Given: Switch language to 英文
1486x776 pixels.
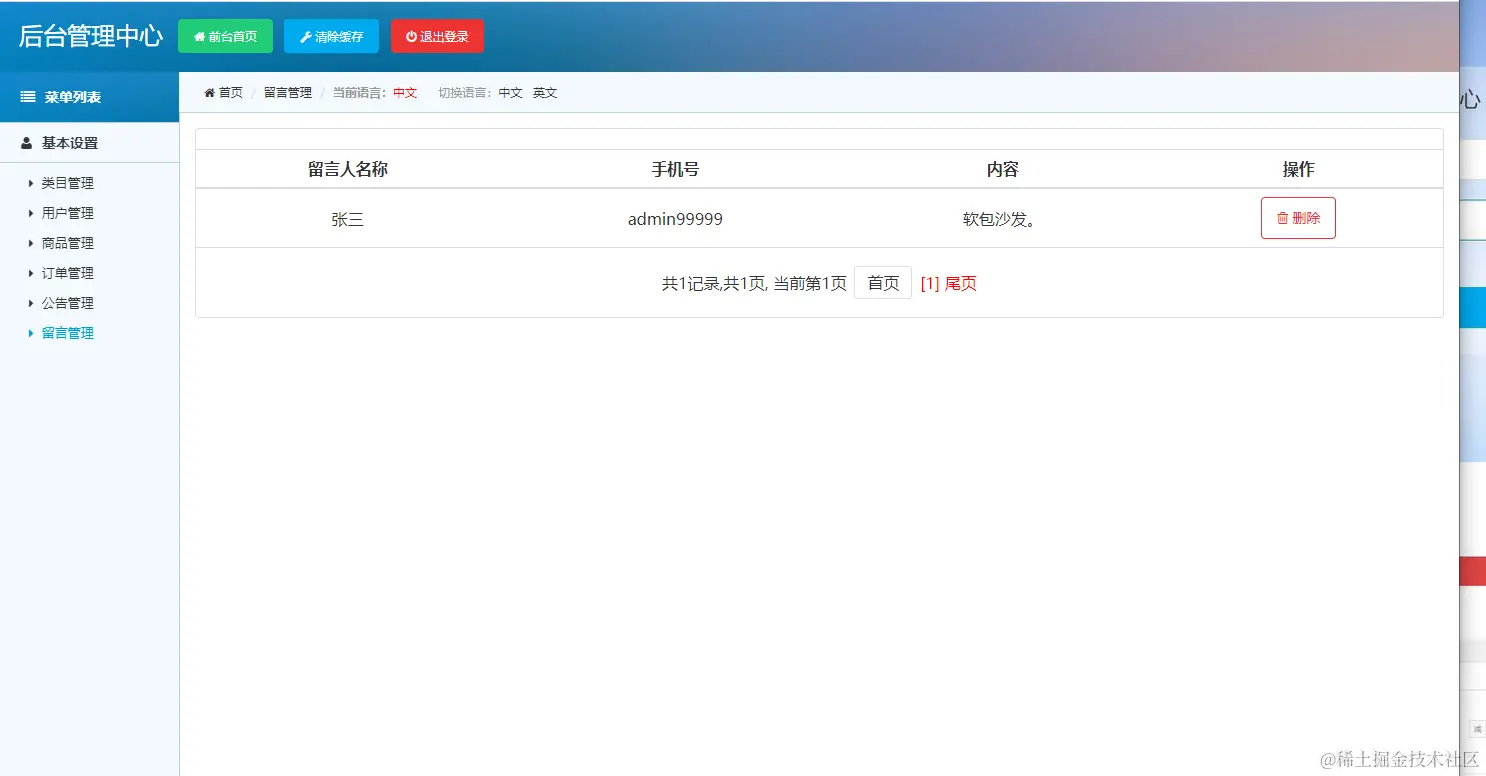Looking at the screenshot, I should [545, 93].
